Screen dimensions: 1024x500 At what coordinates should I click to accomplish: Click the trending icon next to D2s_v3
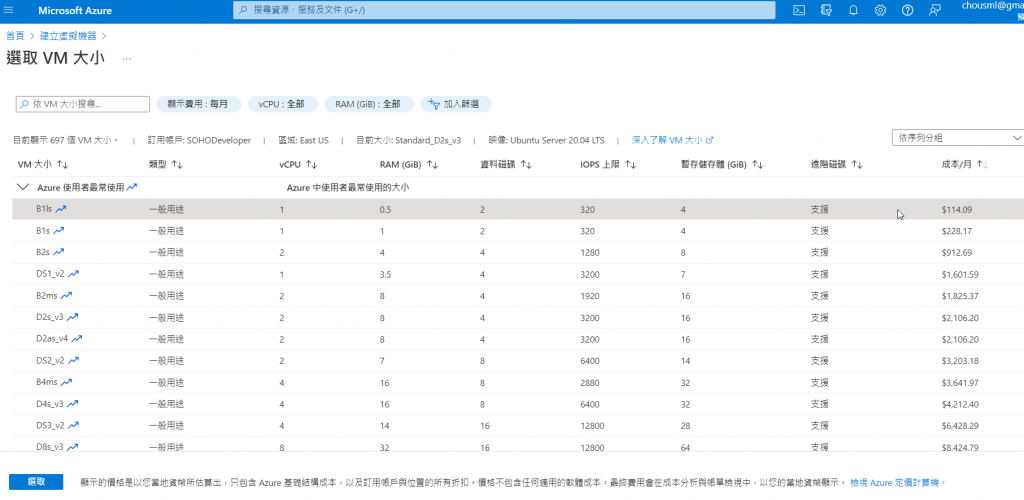click(72, 317)
